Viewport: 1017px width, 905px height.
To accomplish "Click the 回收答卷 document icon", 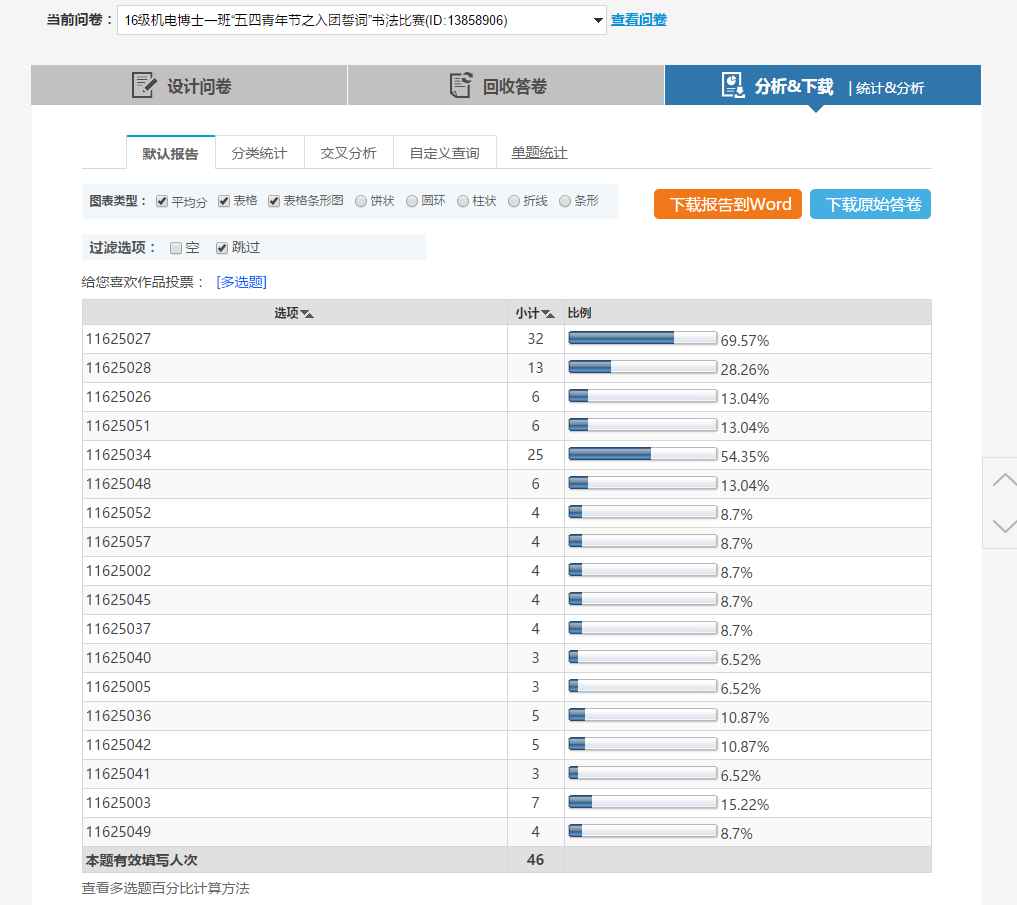I will pos(460,85).
